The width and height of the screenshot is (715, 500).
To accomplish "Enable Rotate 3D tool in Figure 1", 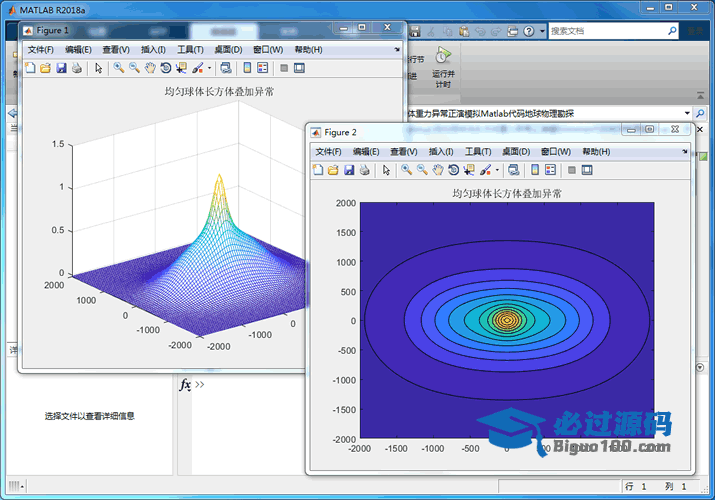I will pyautogui.click(x=166, y=68).
